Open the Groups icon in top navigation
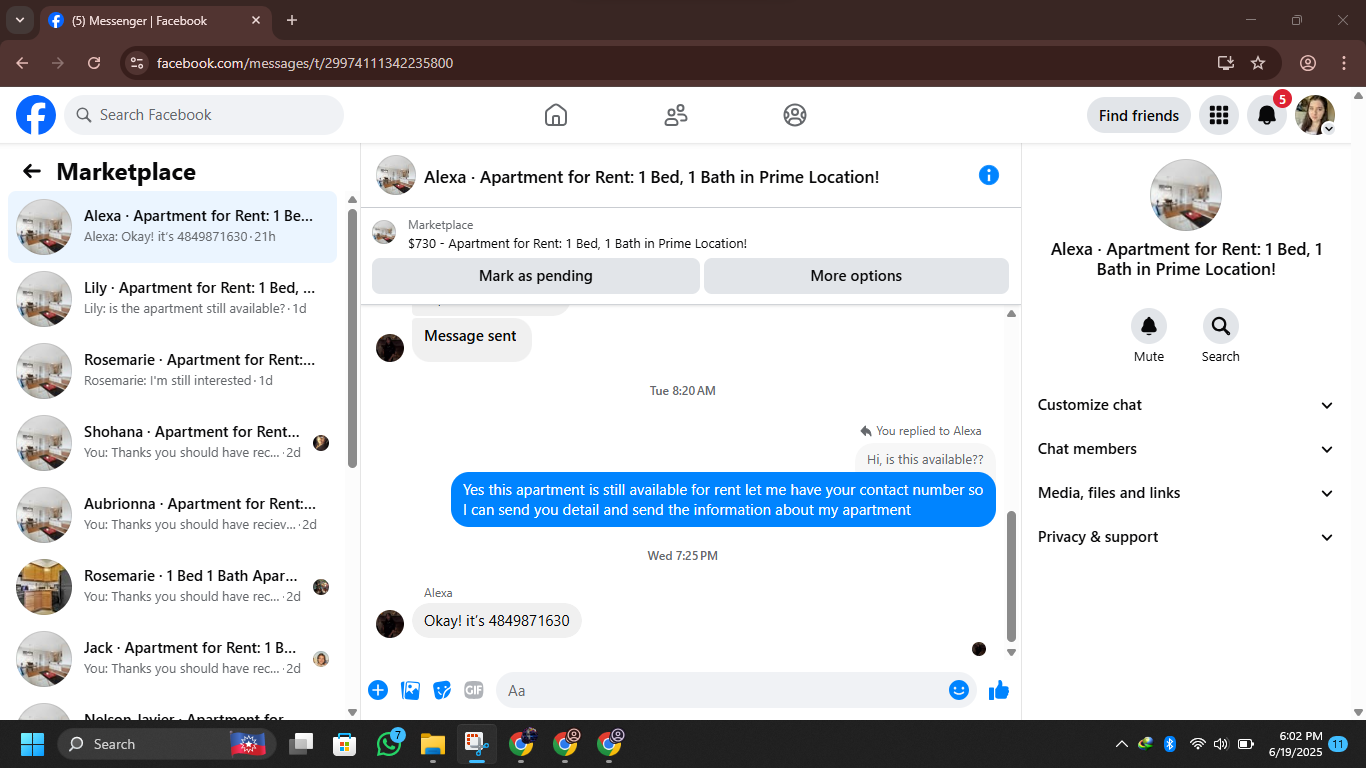Screen dimensions: 1366x768 [x=795, y=115]
